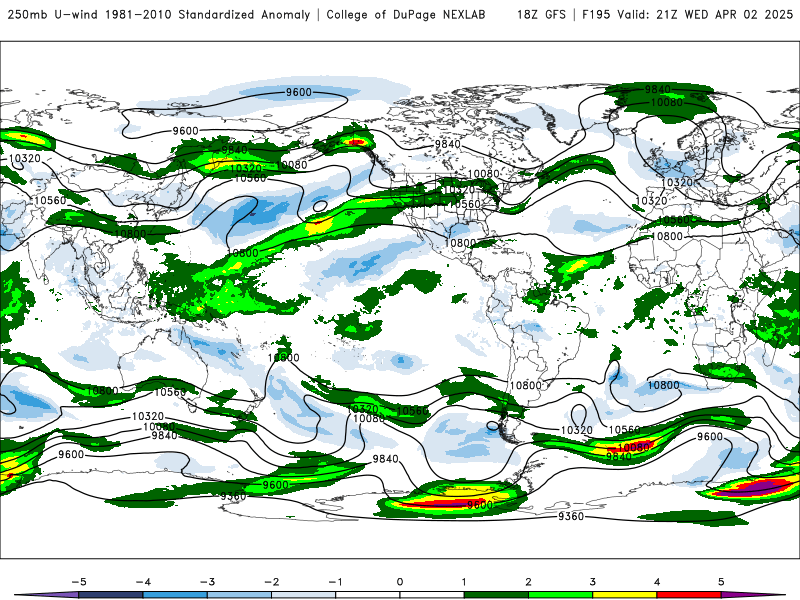Click the bright green swatch between 2 and 3
Screen dimensions: 800x600
[560, 595]
